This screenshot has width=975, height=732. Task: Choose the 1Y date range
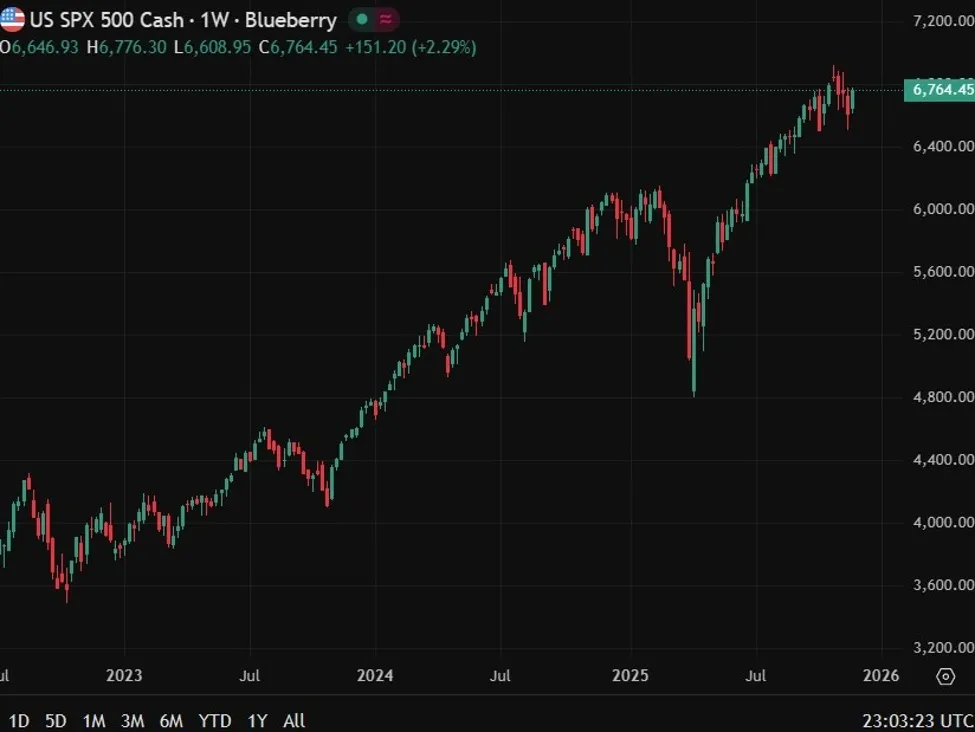[257, 720]
